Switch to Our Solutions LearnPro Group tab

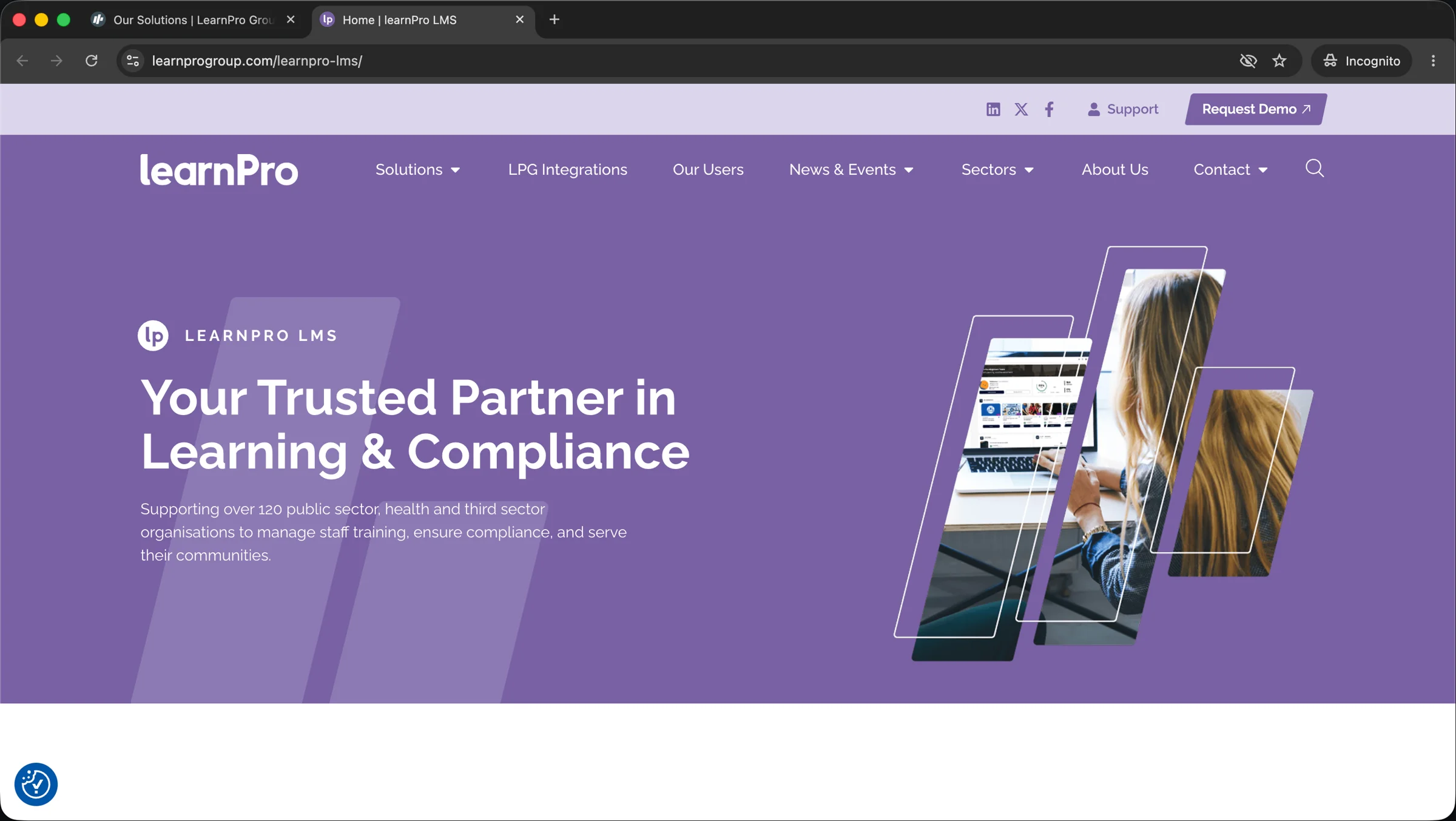click(x=194, y=20)
